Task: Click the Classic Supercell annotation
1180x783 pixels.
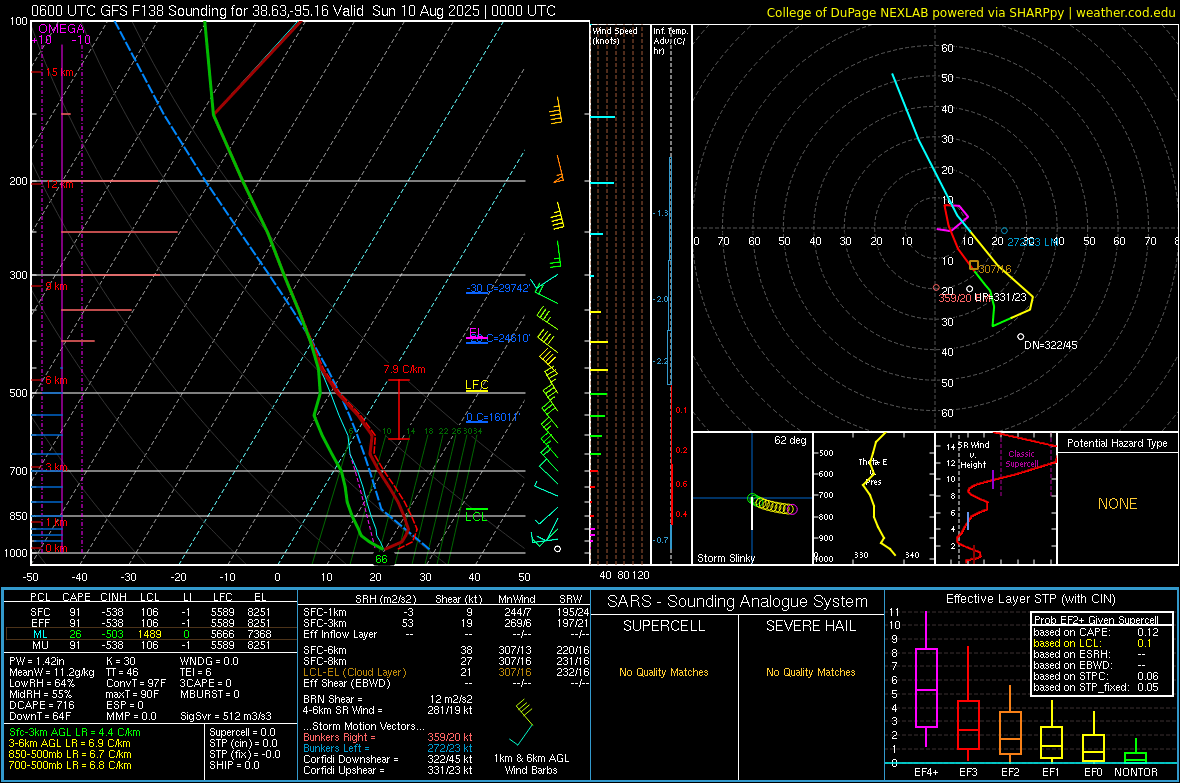Action: point(1022,459)
